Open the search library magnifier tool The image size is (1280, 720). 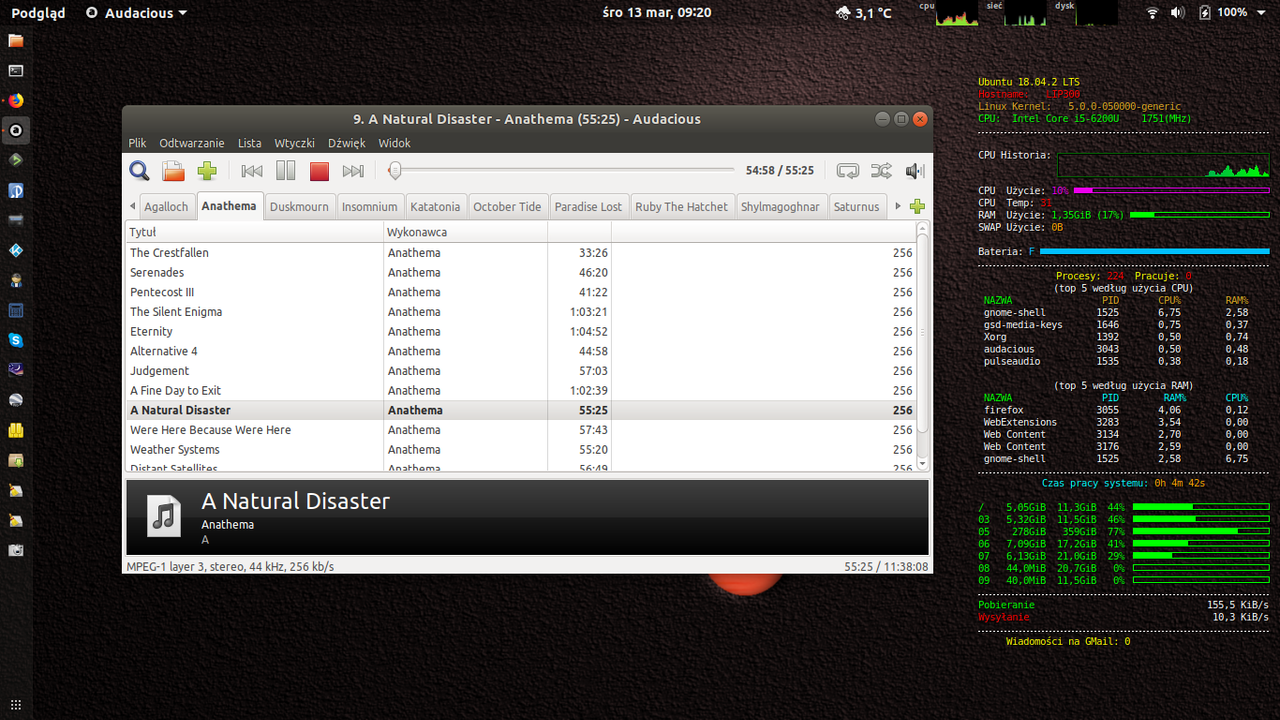pos(139,171)
